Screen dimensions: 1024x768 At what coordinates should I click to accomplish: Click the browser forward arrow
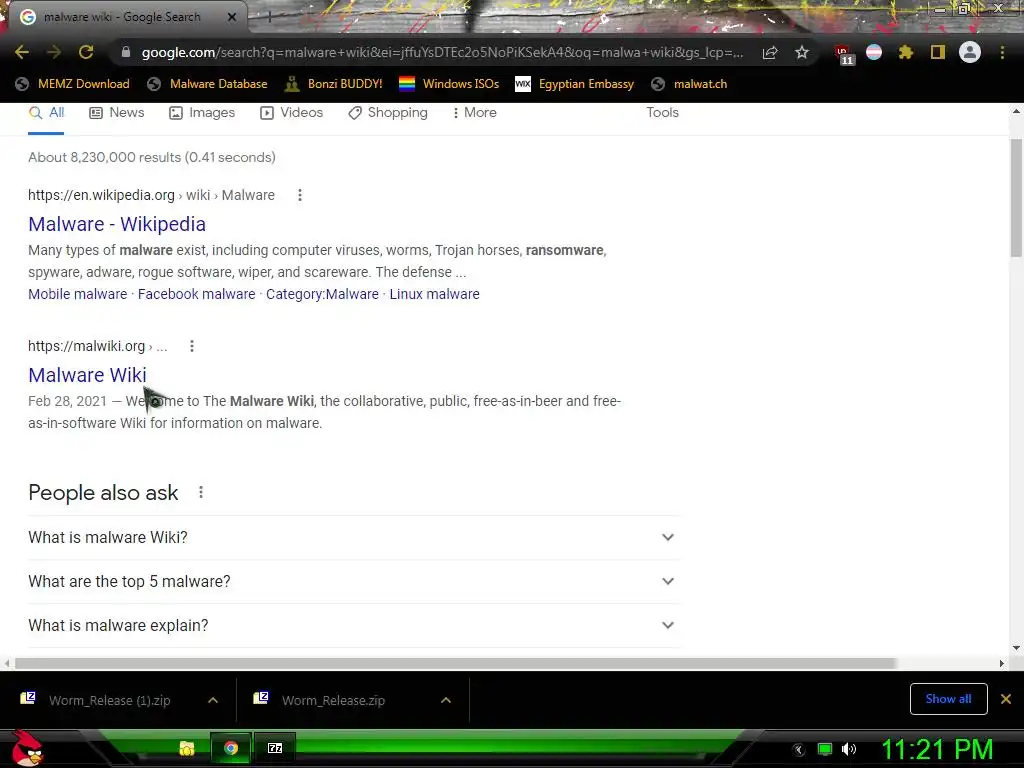click(x=54, y=52)
